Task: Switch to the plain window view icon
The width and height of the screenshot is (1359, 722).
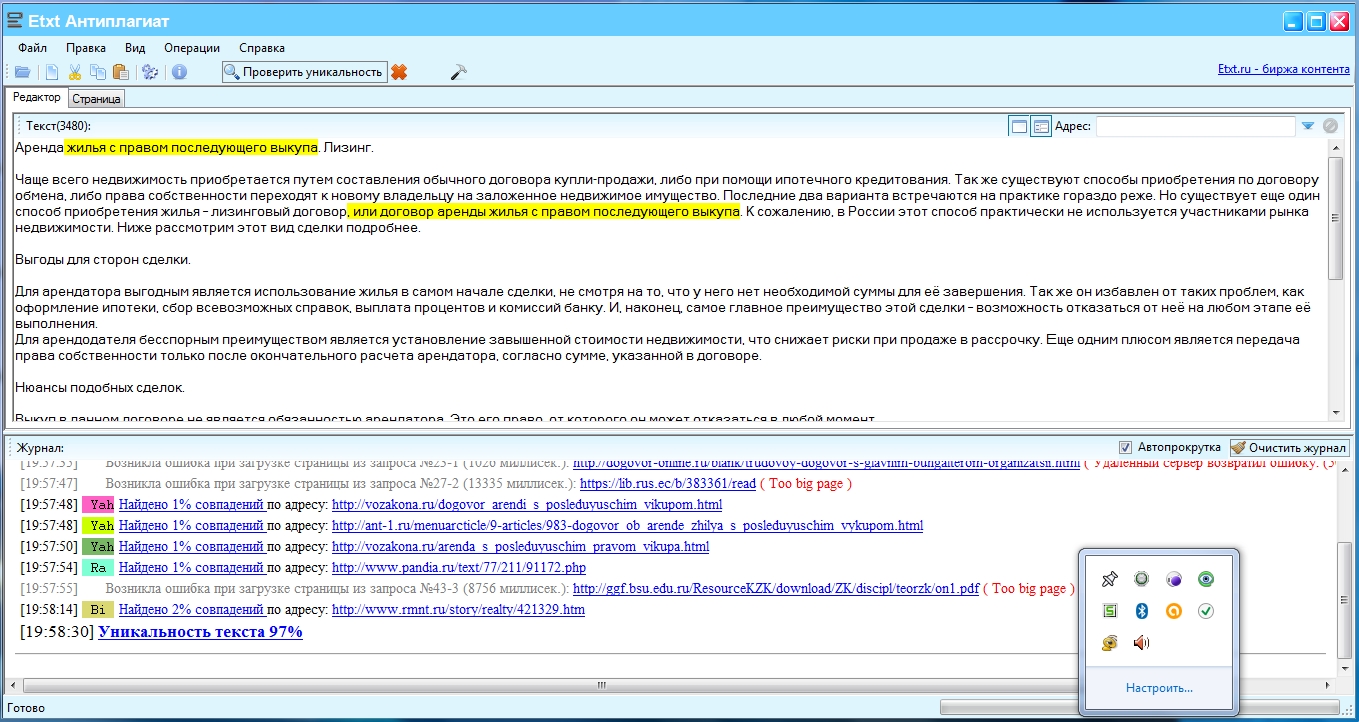Action: (1019, 126)
